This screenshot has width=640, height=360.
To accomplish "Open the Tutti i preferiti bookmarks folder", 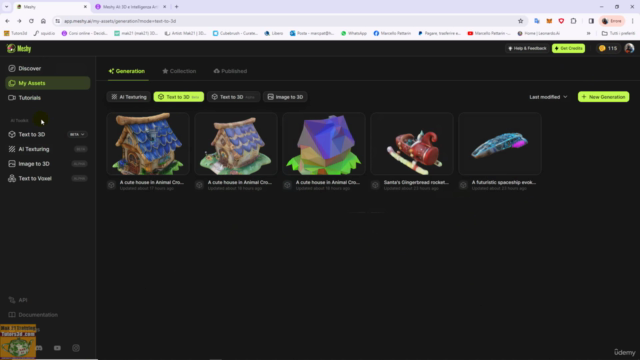I will click(x=618, y=33).
